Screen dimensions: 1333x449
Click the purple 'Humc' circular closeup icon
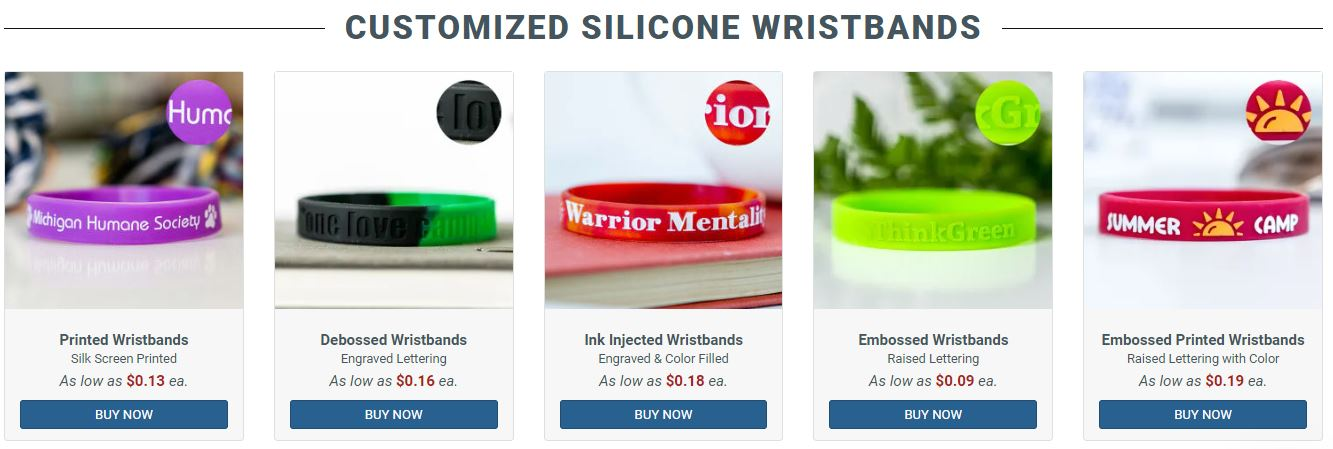coord(199,112)
